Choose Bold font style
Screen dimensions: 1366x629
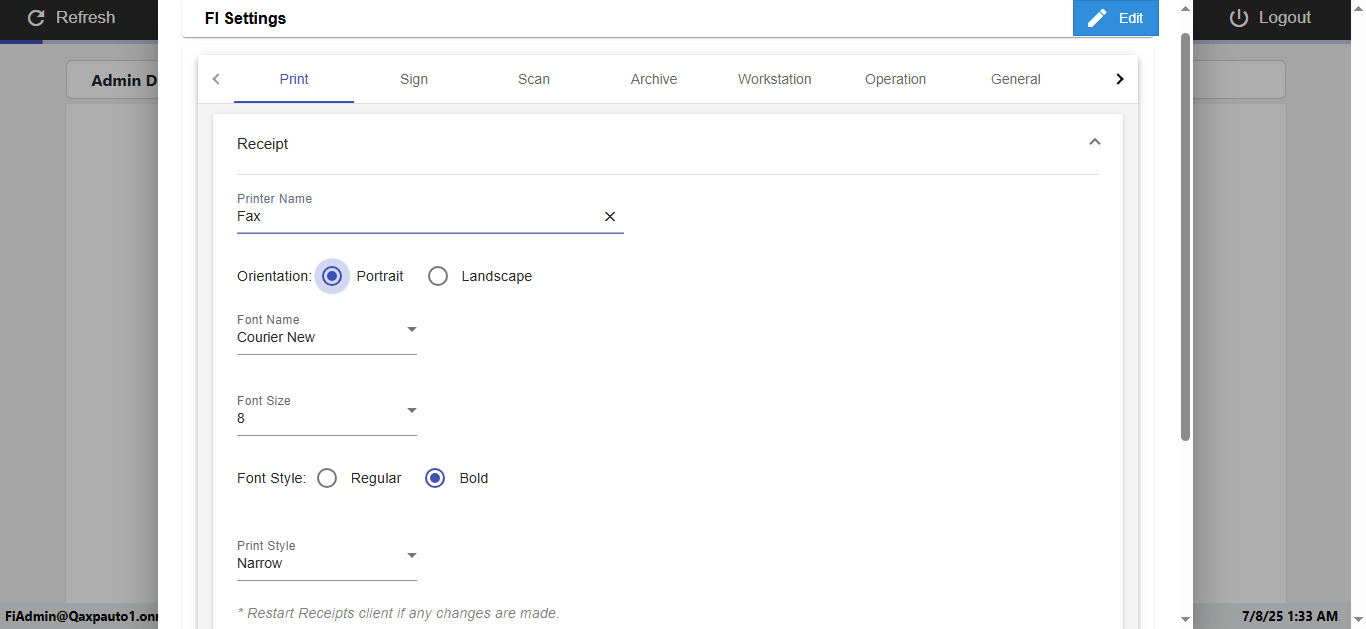pyautogui.click(x=435, y=478)
